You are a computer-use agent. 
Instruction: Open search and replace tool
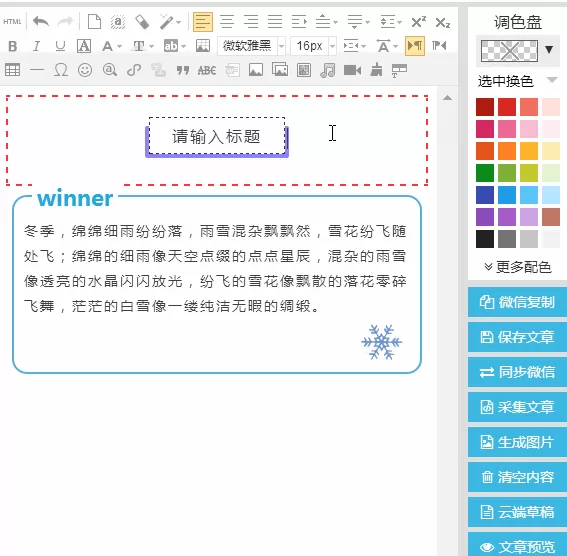(110, 70)
